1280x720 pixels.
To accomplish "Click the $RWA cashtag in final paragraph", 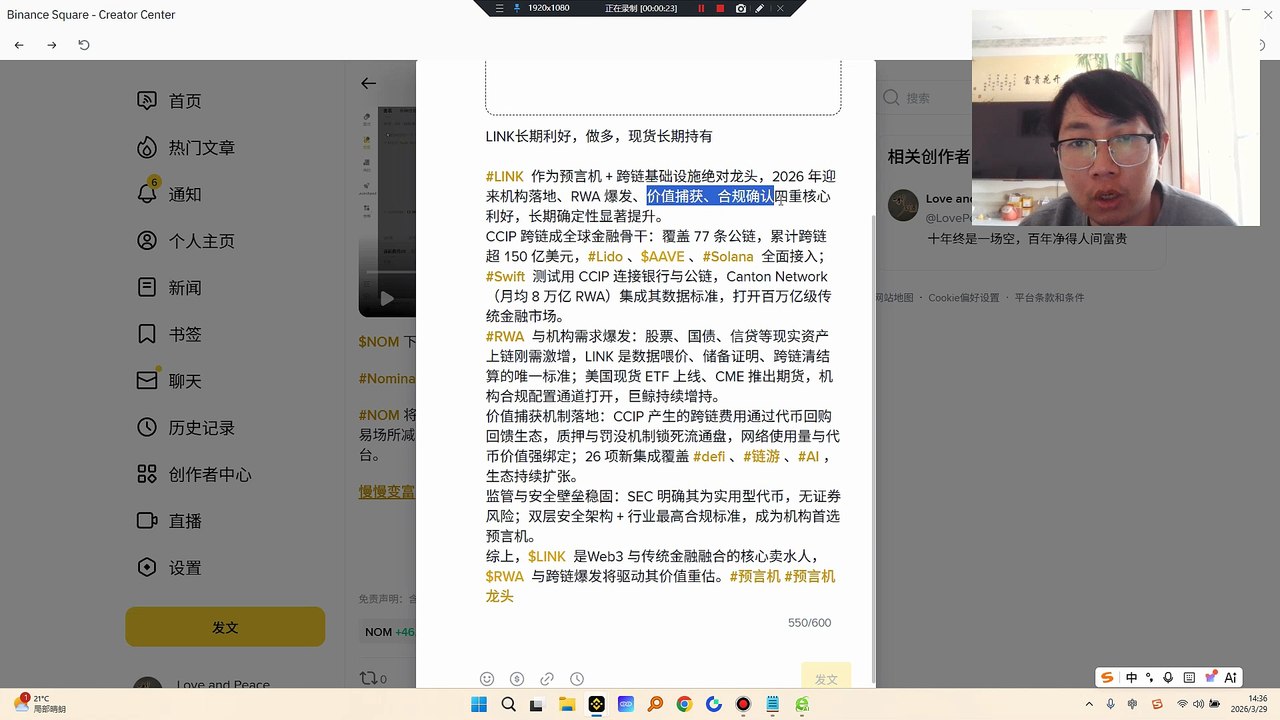I will [505, 577].
